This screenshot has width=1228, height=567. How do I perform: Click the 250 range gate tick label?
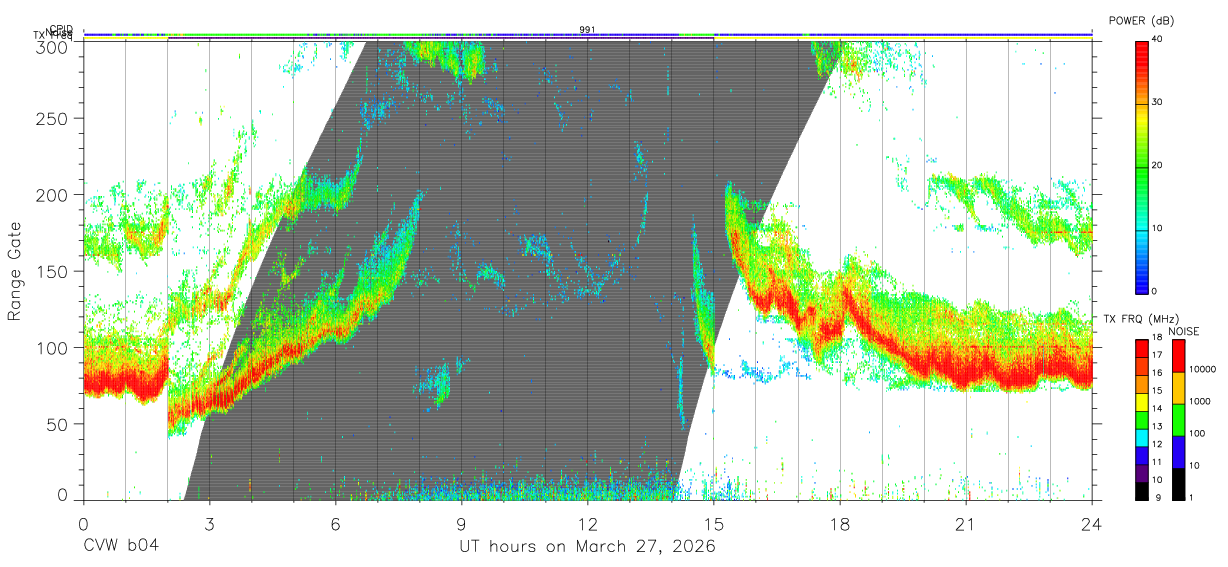click(54, 118)
